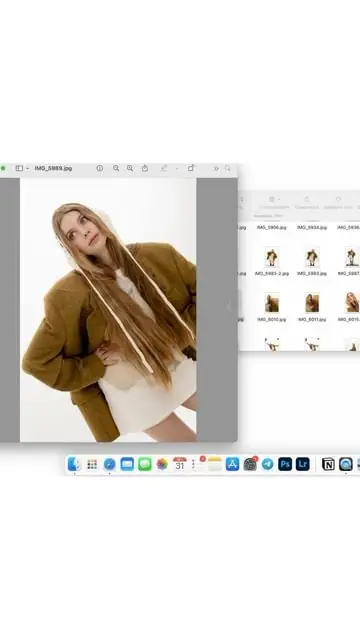Launch Photoshop from the Dock
Viewport: 360px width, 640px height.
(x=285, y=464)
